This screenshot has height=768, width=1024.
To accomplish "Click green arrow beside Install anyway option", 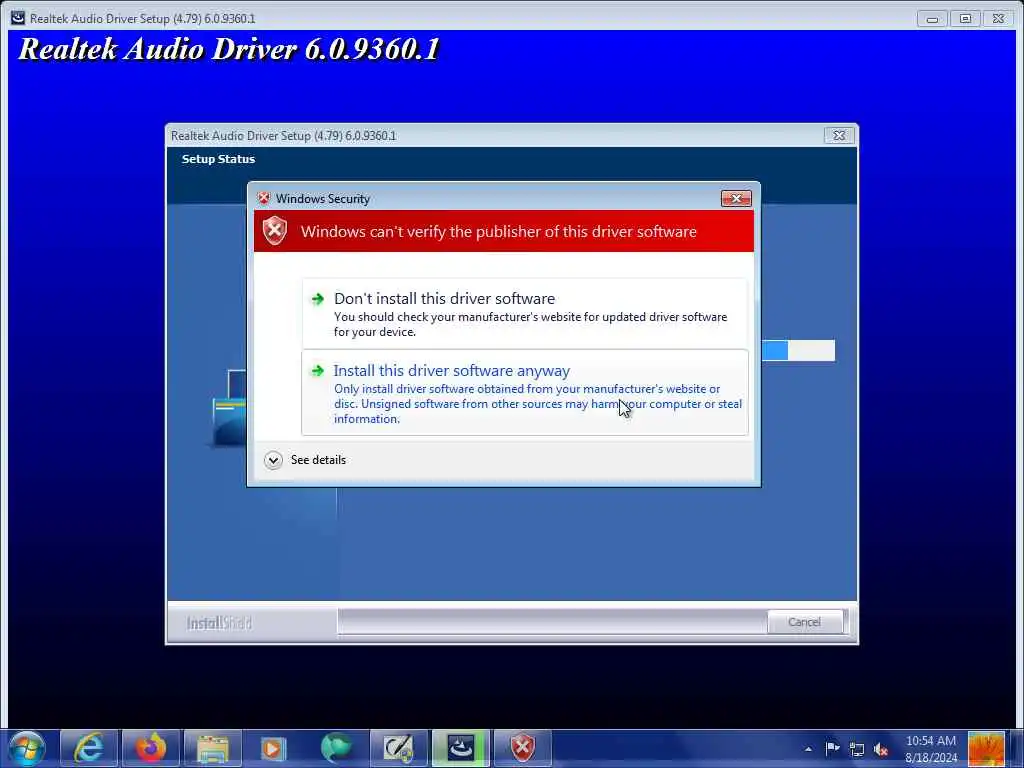I will [317, 371].
